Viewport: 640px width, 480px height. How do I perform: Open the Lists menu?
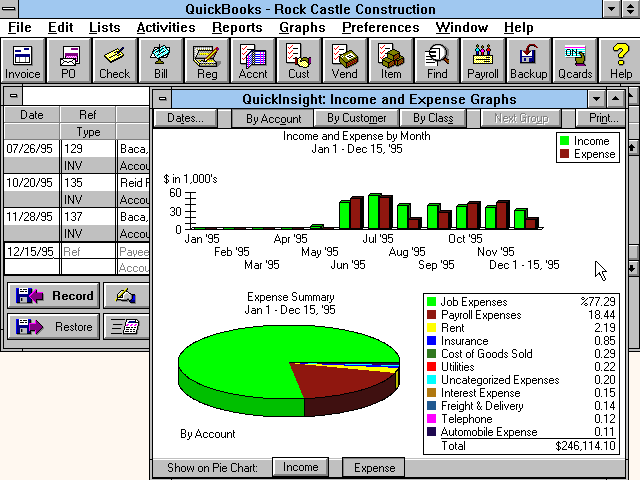(104, 27)
